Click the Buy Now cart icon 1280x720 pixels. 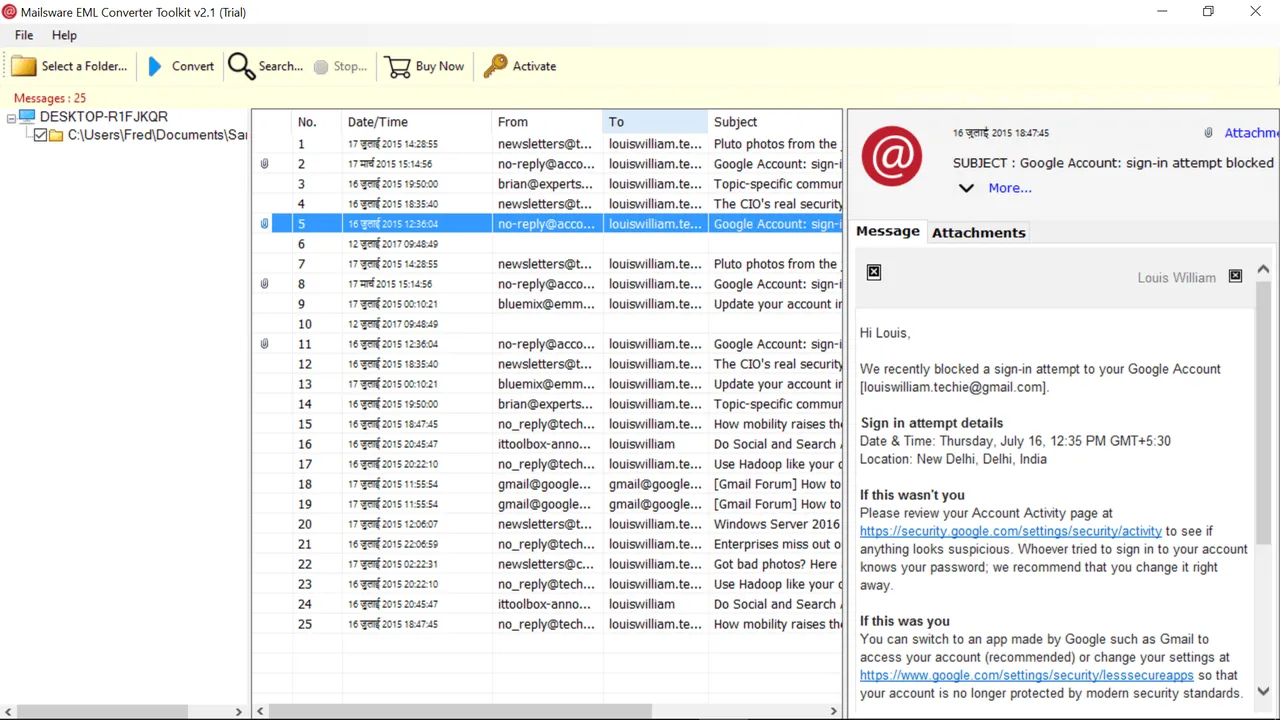(x=398, y=66)
